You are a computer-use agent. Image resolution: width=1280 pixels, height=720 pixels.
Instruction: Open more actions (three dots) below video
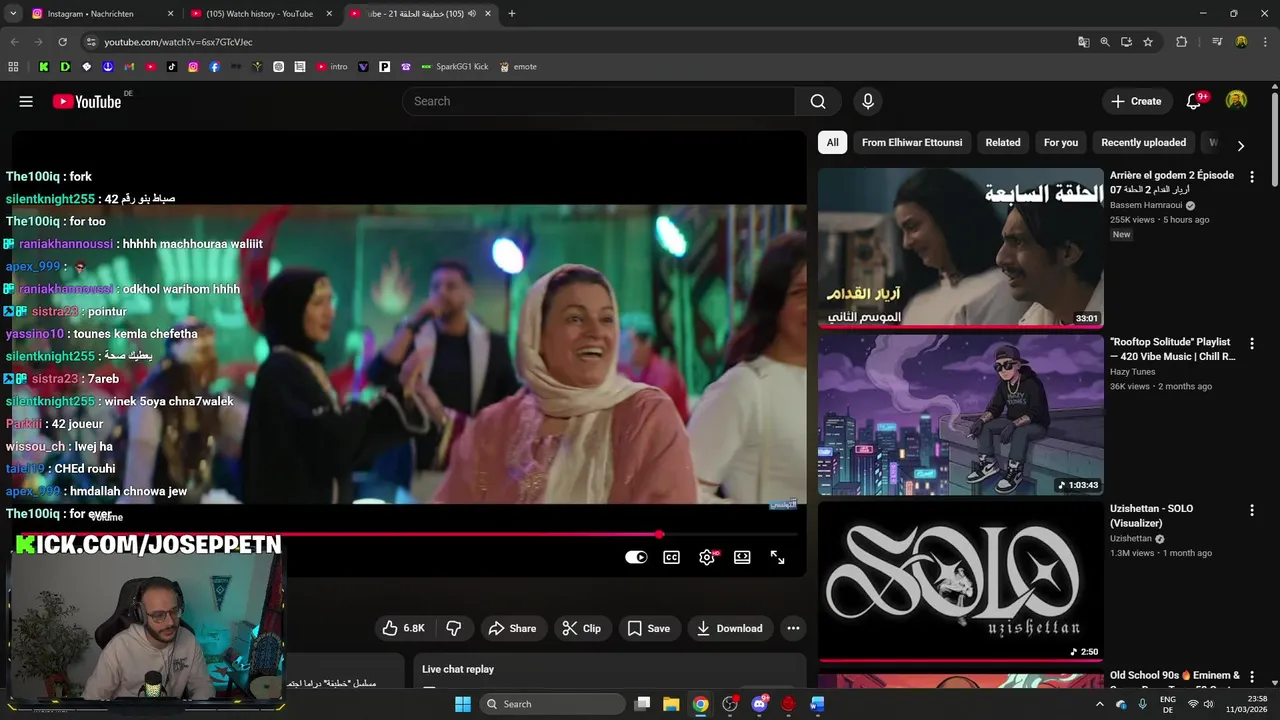click(793, 628)
